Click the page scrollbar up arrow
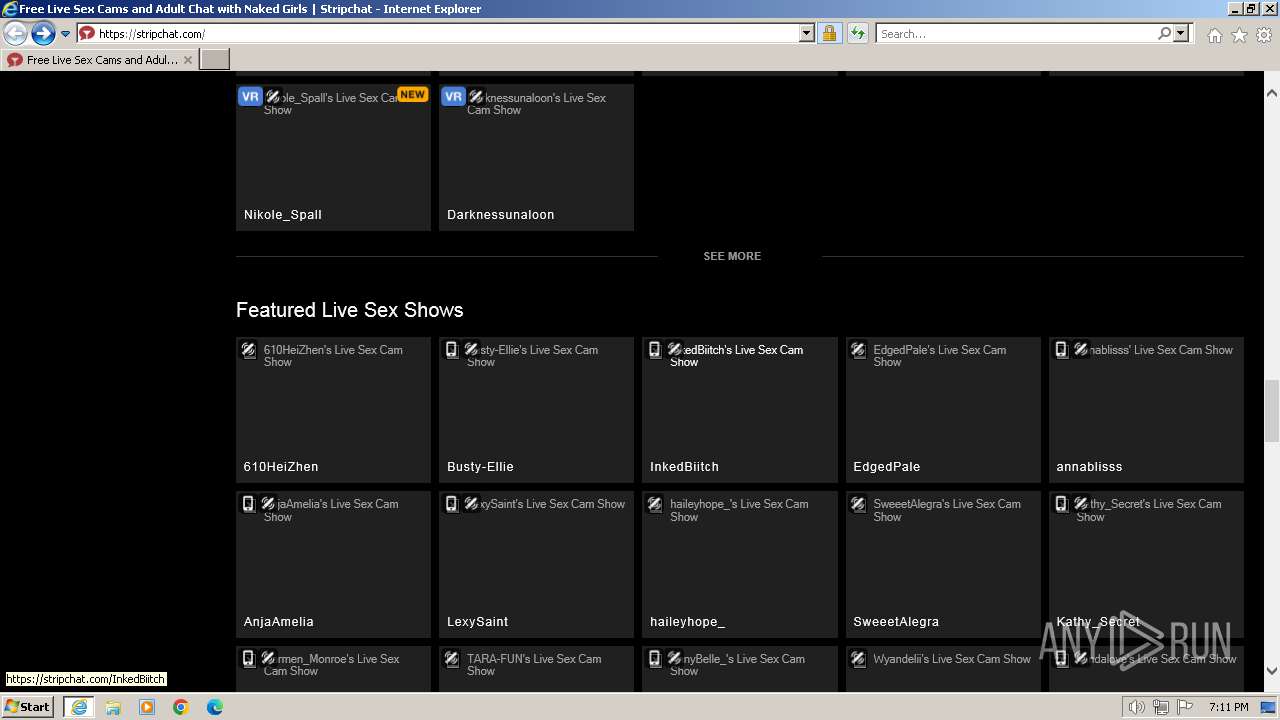Viewport: 1280px width, 720px height. (x=1272, y=93)
